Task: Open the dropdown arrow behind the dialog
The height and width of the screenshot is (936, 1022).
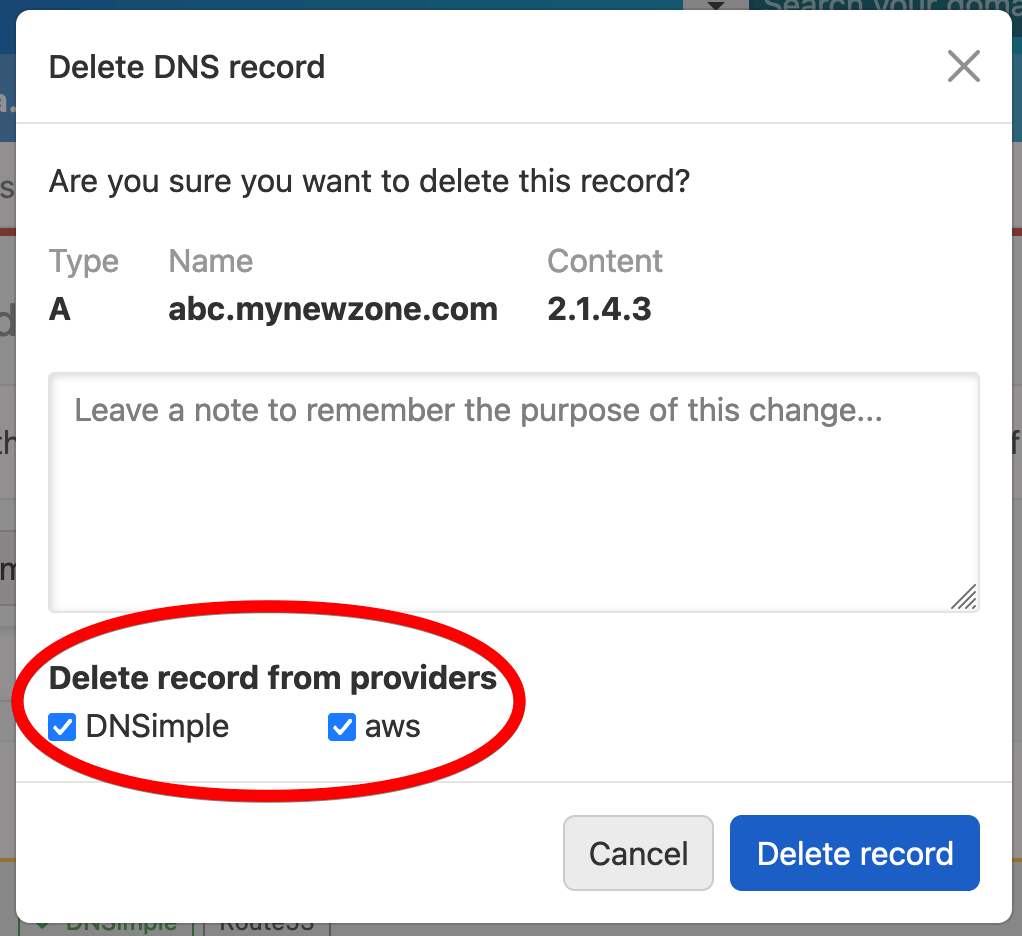Action: click(x=718, y=7)
